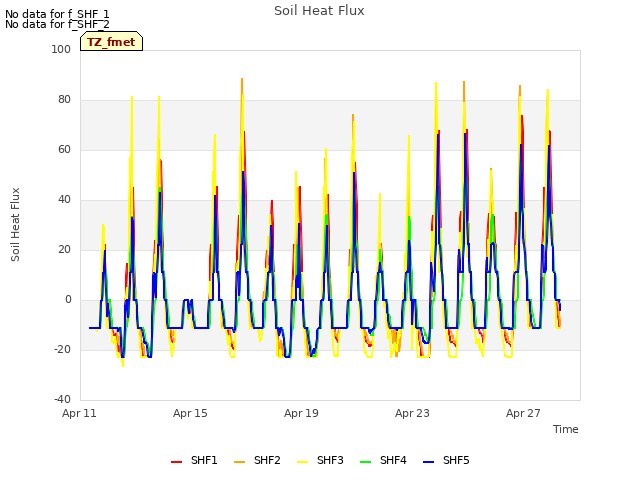The height and width of the screenshot is (480, 640).
Task: Select the SHF2 legend label
Action: (267, 460)
